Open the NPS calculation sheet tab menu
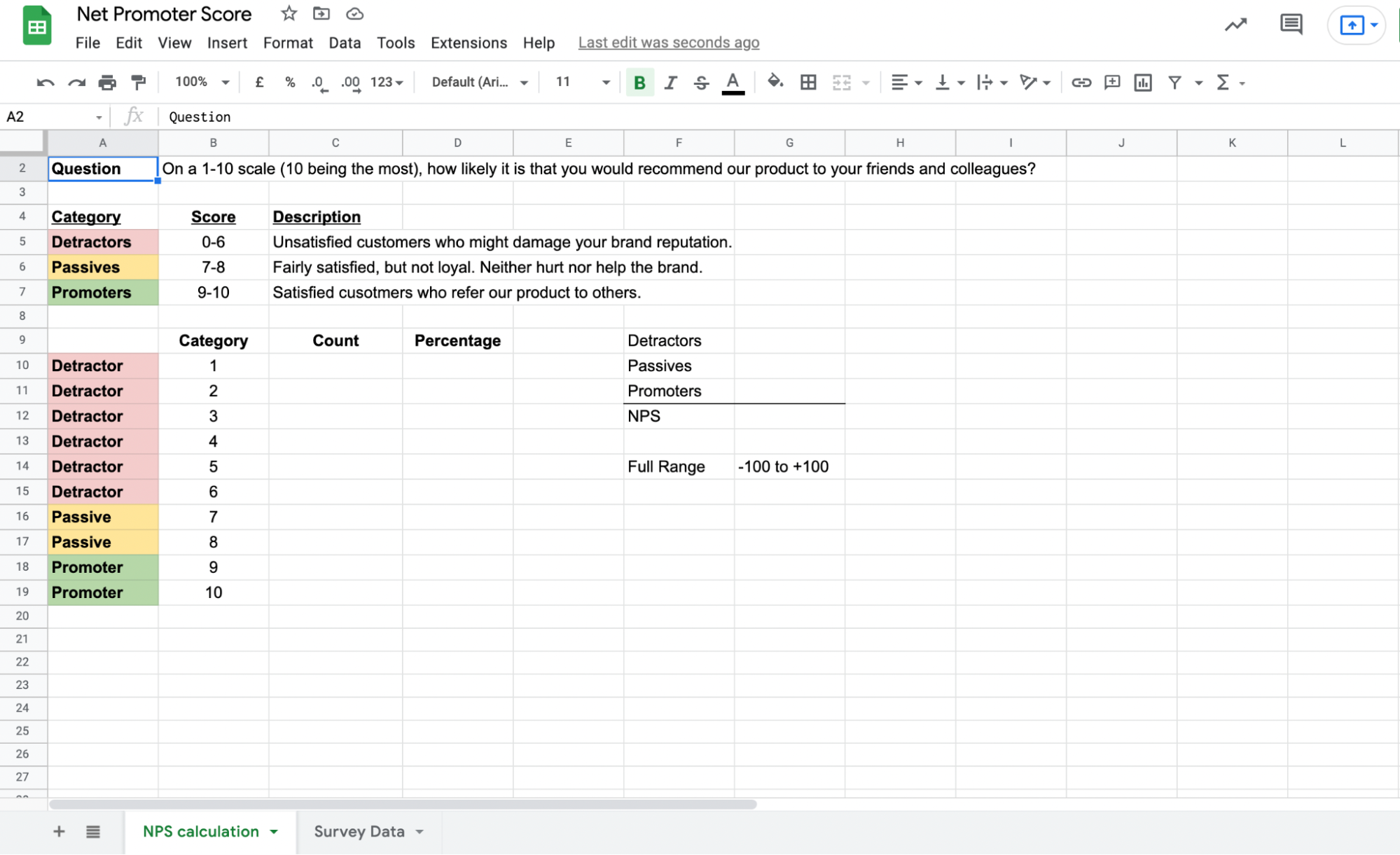The height and width of the screenshot is (855, 1400). click(x=273, y=831)
